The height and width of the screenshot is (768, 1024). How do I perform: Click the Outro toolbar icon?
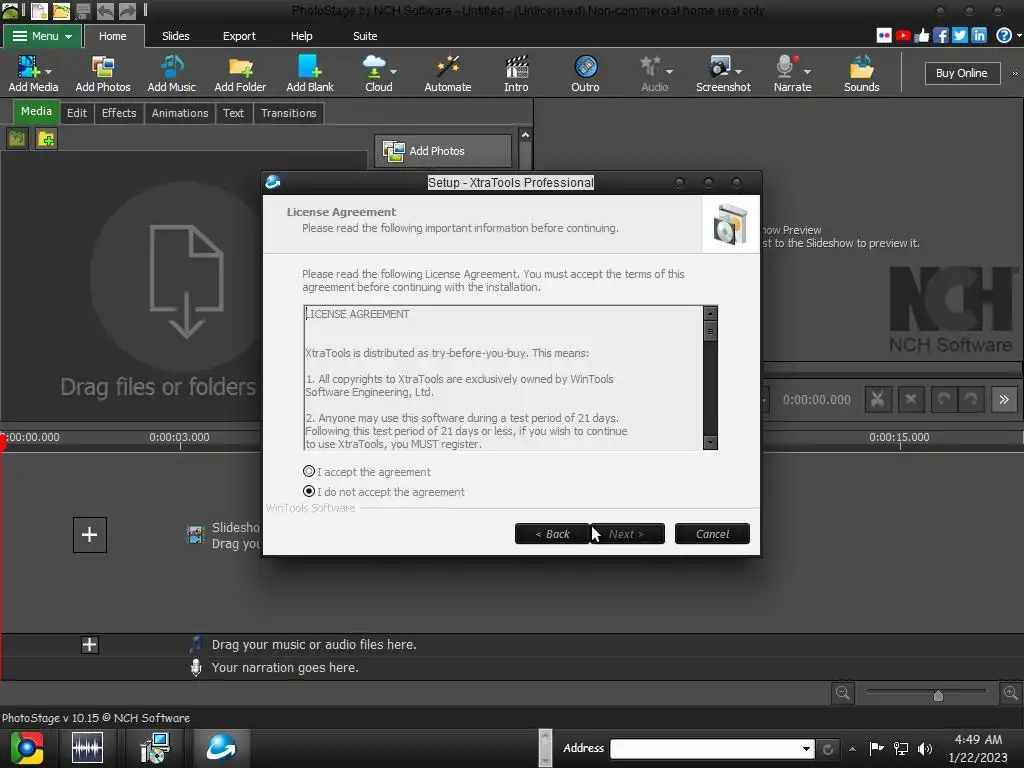[585, 67]
